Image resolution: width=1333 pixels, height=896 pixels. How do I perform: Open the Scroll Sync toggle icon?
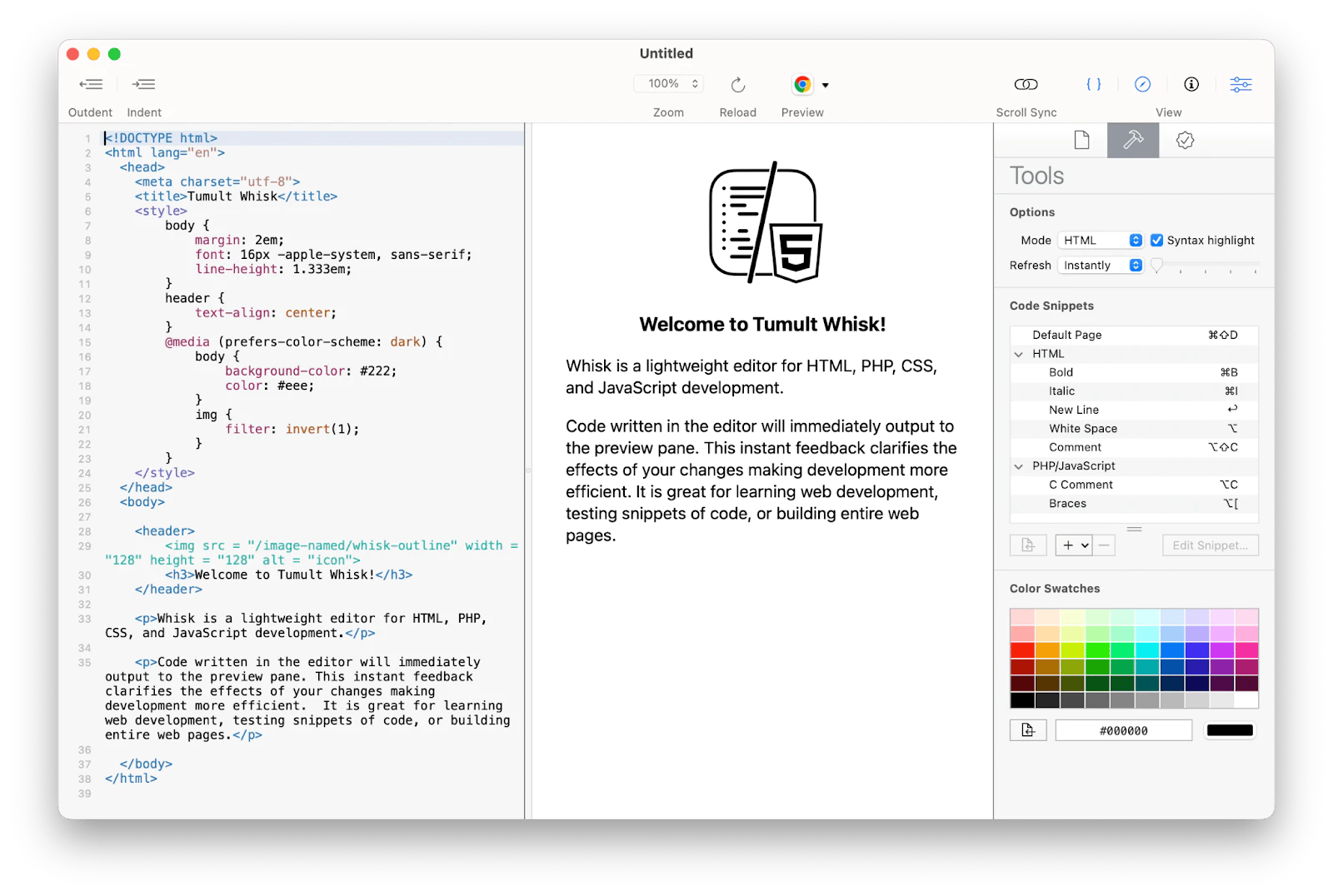pyautogui.click(x=1026, y=84)
